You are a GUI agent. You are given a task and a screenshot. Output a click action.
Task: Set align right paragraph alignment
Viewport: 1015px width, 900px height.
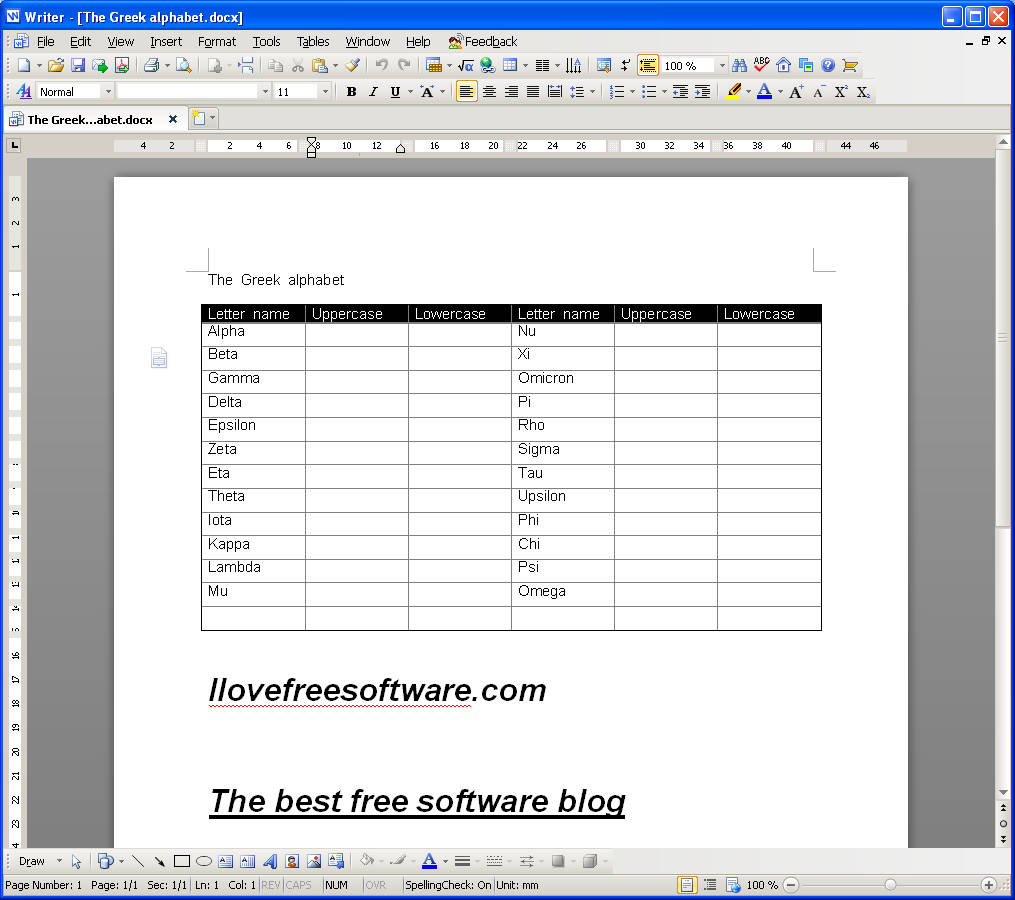pyautogui.click(x=511, y=92)
